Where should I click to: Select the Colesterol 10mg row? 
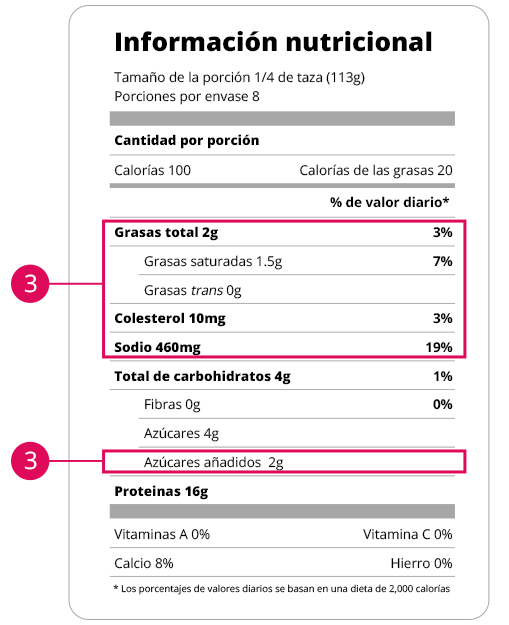coord(283,318)
